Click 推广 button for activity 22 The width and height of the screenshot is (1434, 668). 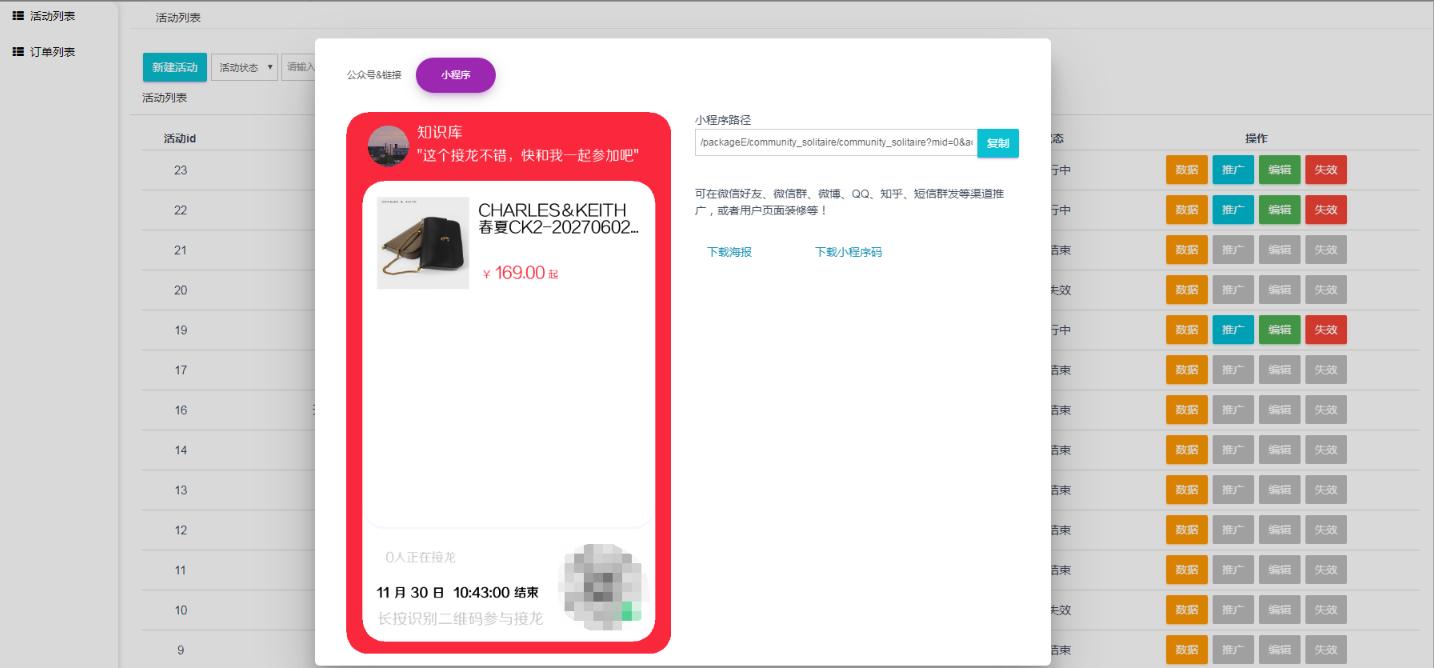point(1232,210)
